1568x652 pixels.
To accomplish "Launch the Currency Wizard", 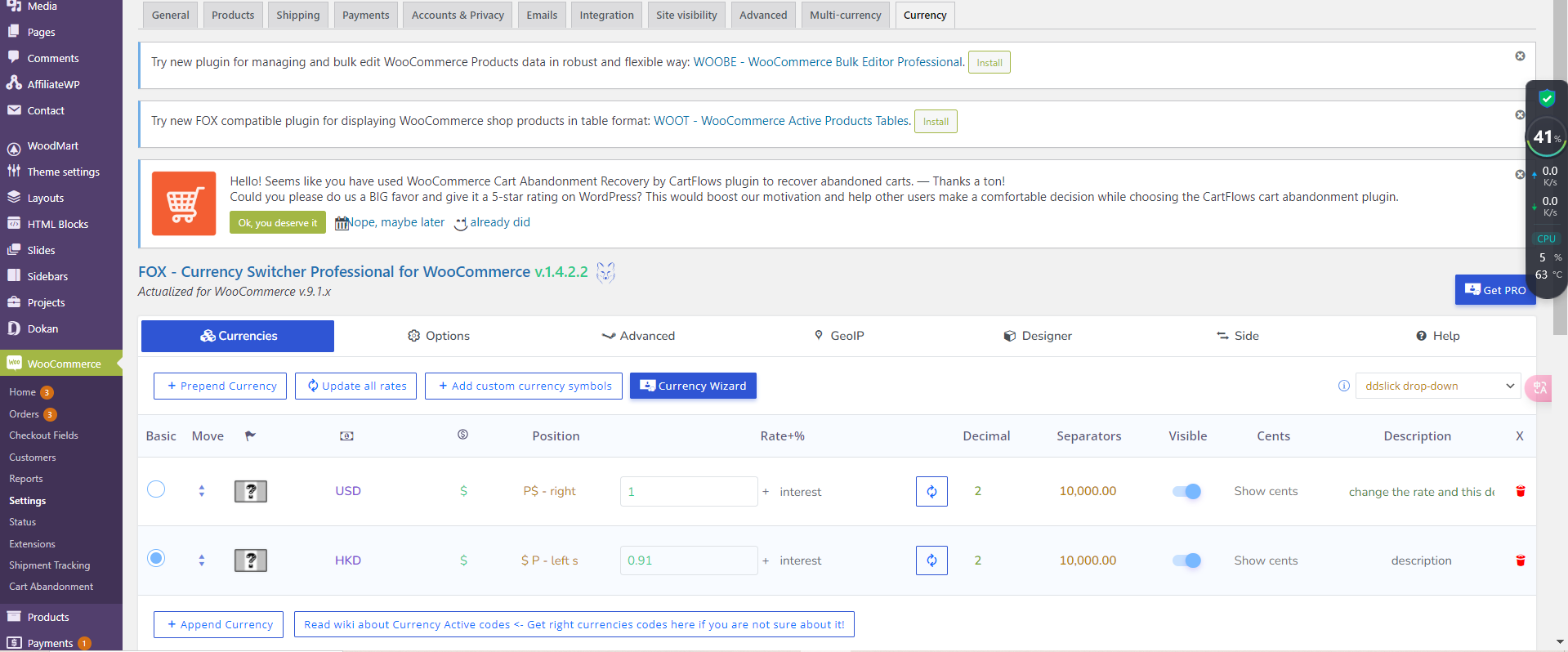I will (x=693, y=386).
